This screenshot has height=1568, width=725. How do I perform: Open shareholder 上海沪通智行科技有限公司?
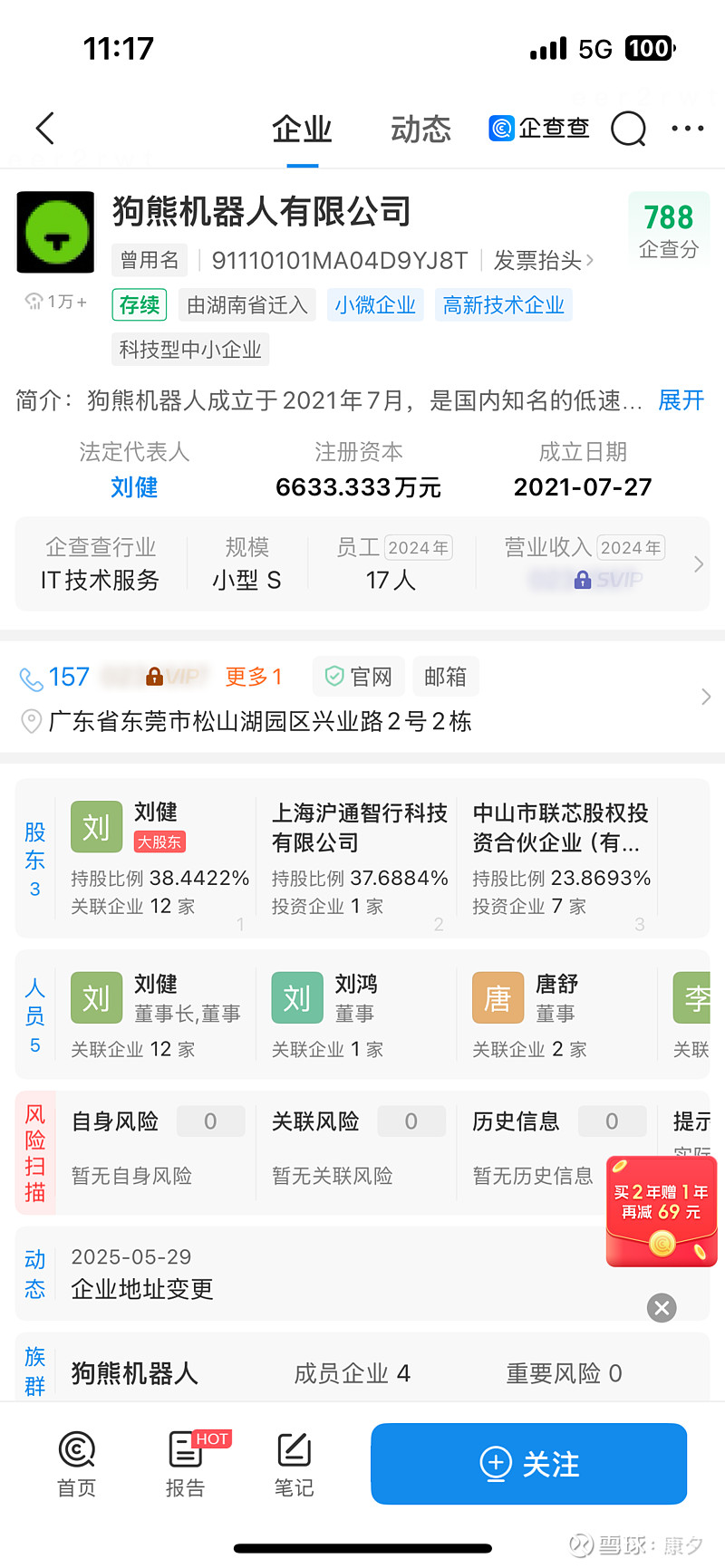pos(360,828)
